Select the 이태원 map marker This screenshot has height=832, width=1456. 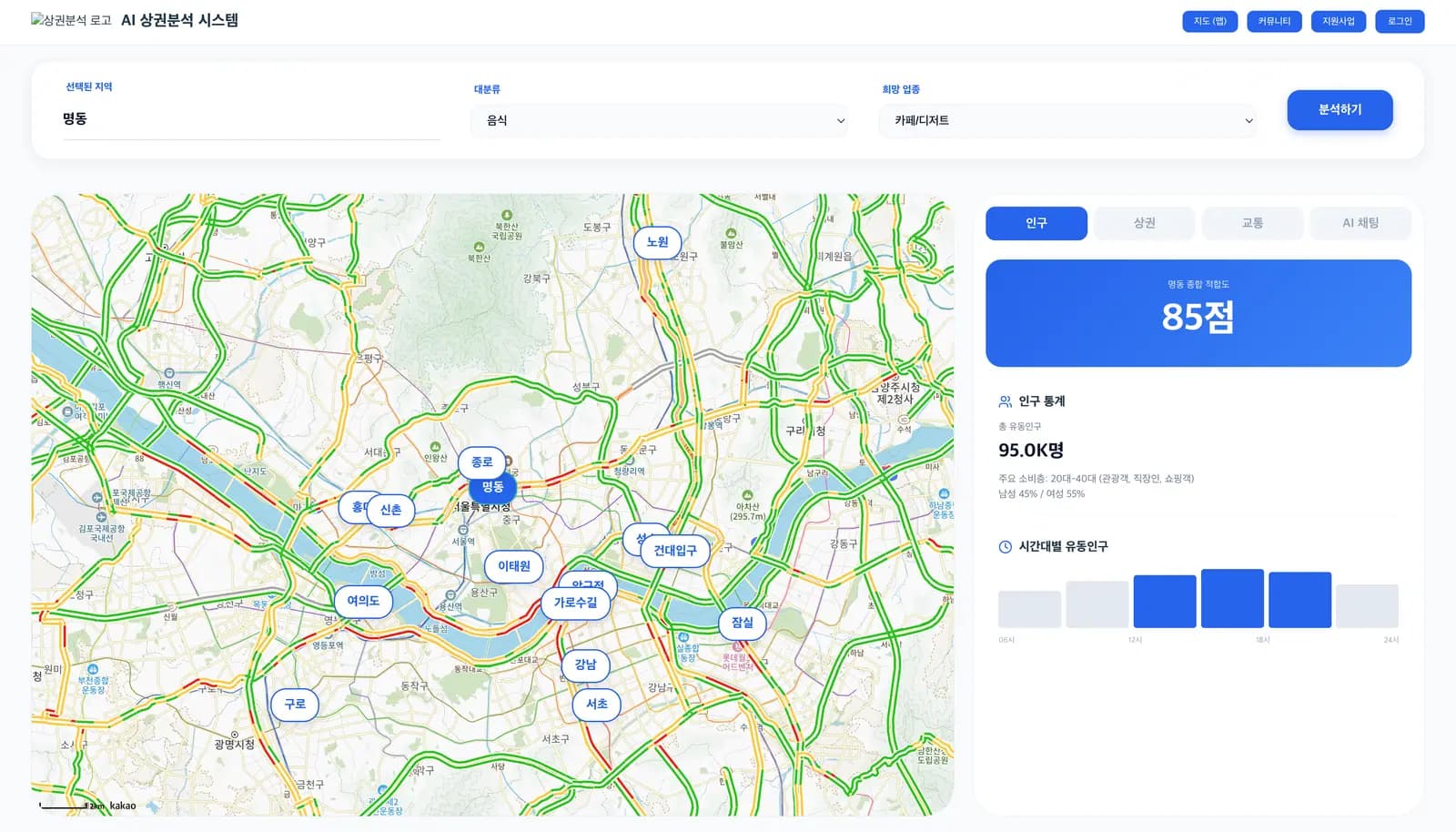click(x=513, y=566)
